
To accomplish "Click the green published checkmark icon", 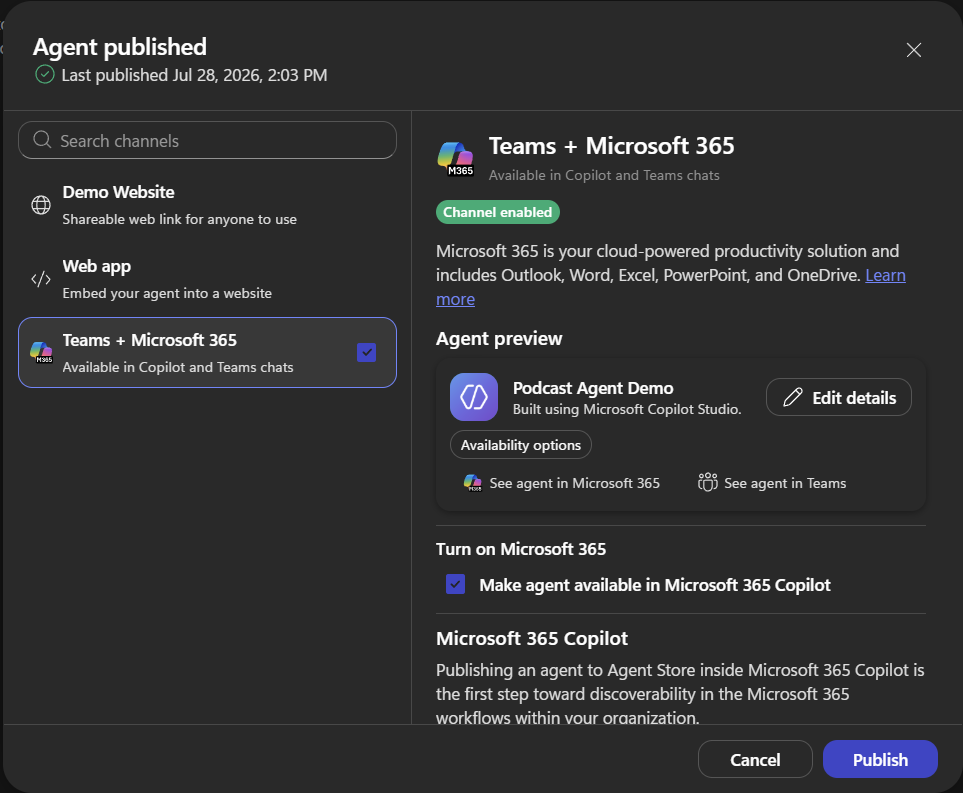I will click(45, 75).
